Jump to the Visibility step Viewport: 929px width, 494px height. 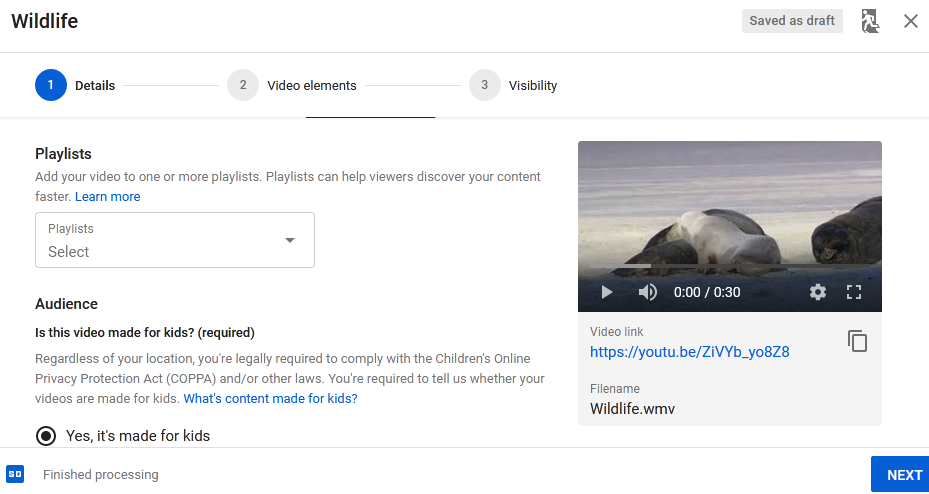coord(484,85)
